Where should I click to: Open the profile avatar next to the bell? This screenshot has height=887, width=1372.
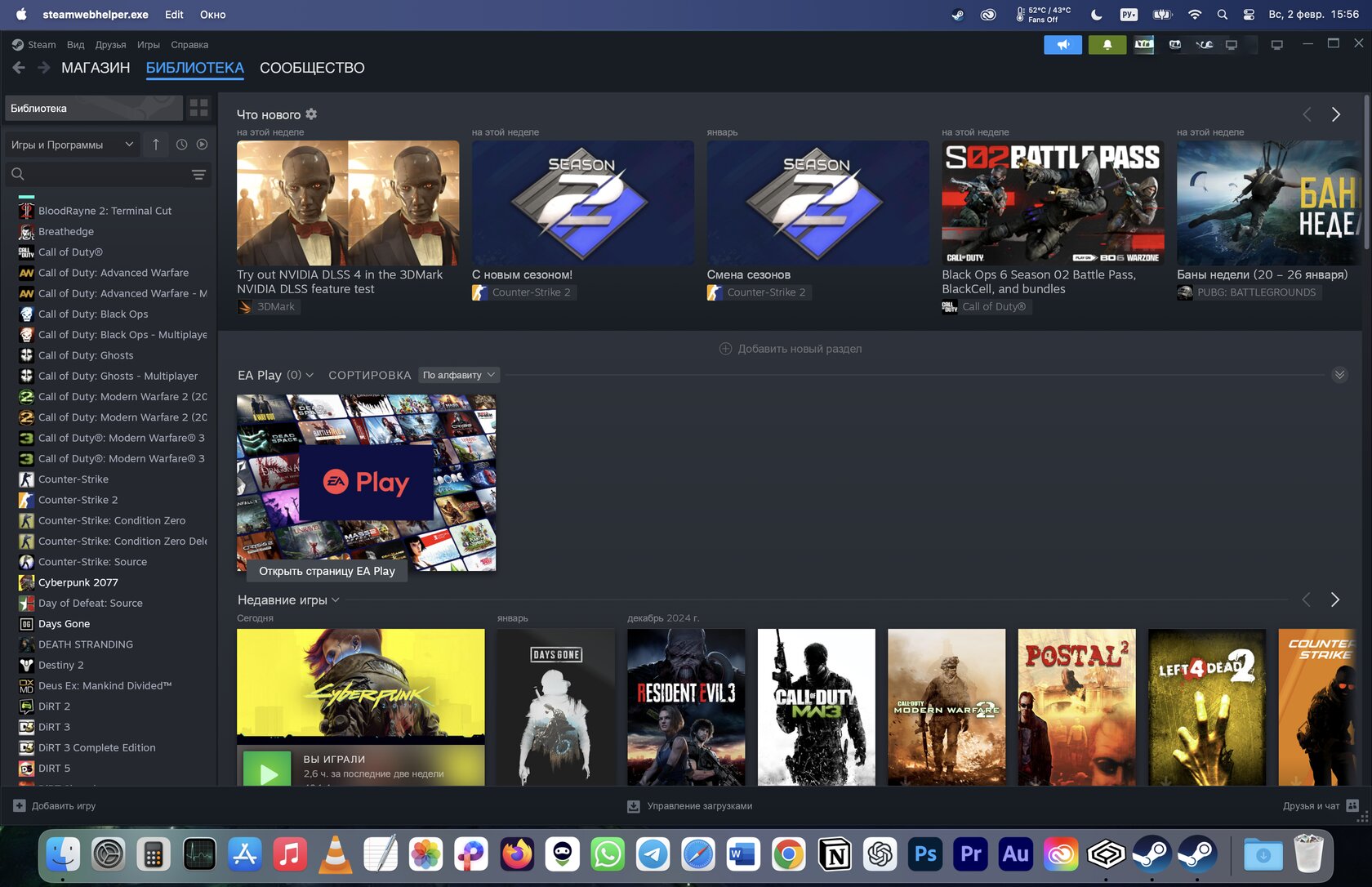click(x=1144, y=45)
